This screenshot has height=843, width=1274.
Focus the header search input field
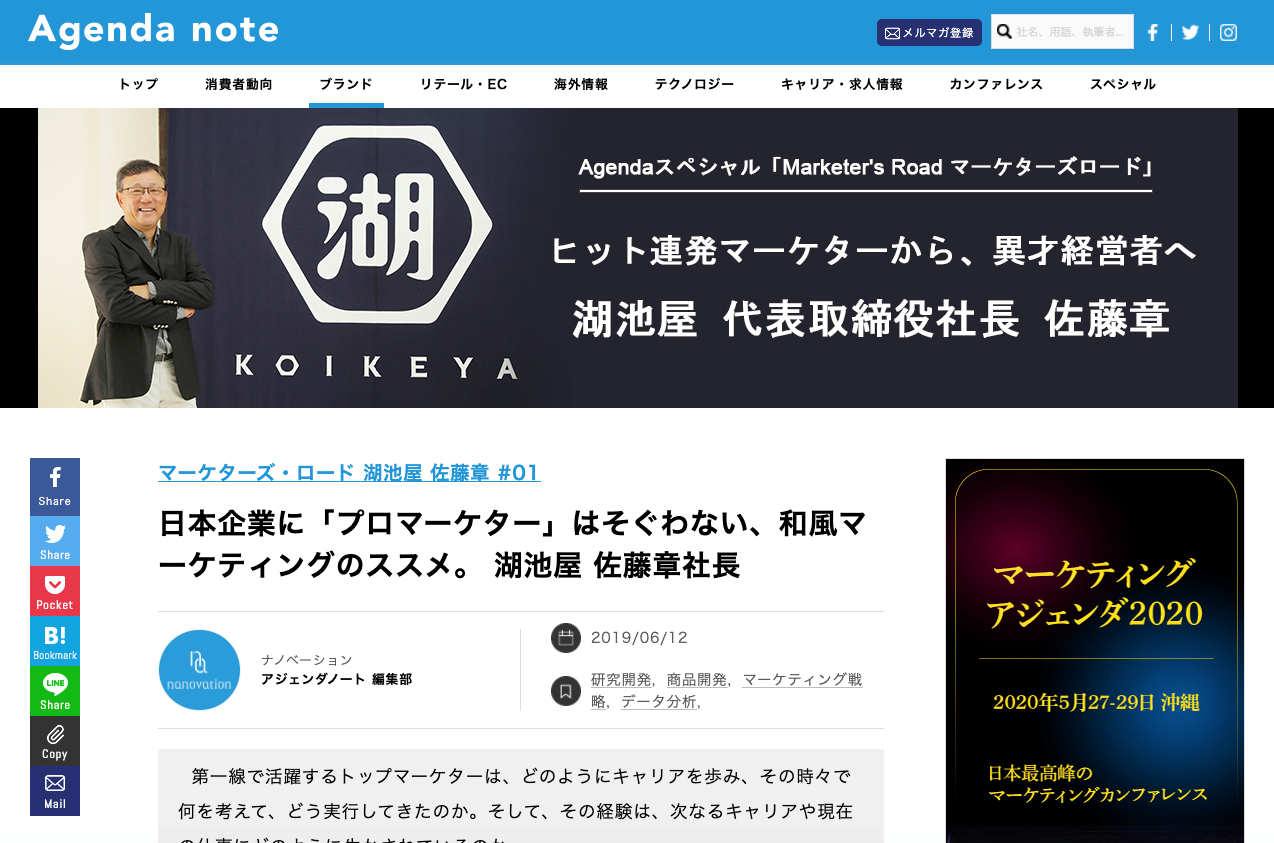click(1062, 31)
